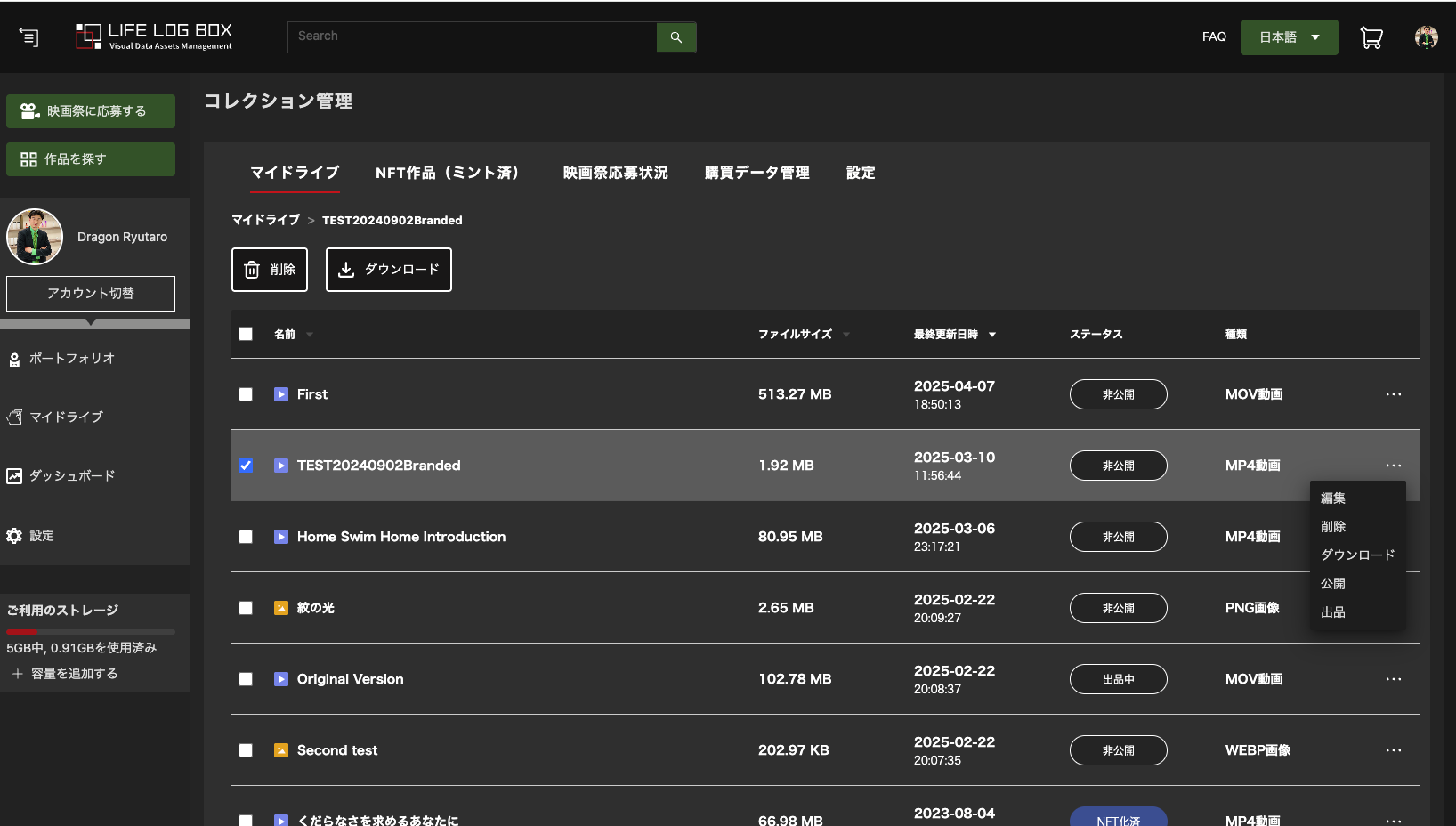The image size is (1456, 826).
Task: Click the shopping cart icon
Action: tap(1371, 37)
